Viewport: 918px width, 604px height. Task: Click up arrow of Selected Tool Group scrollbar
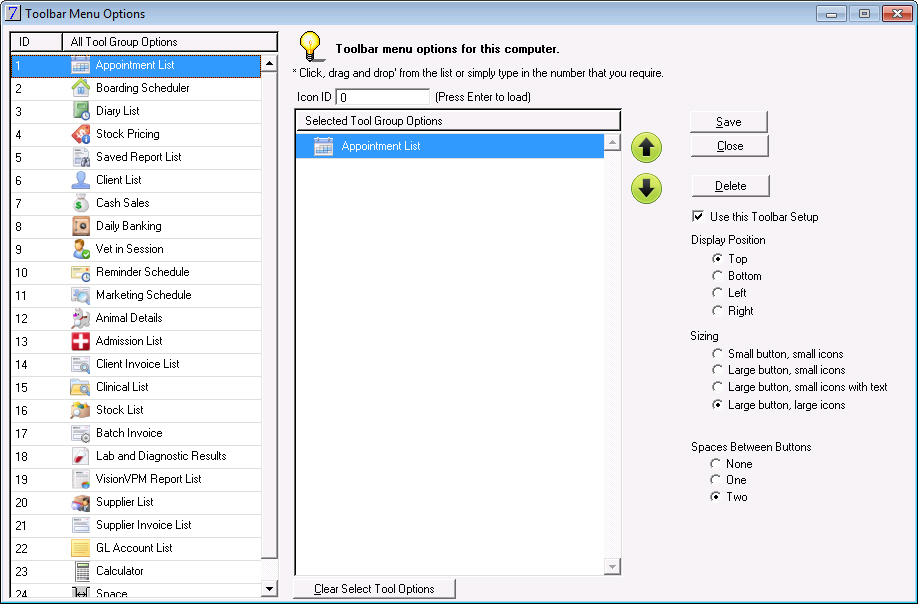click(x=612, y=142)
